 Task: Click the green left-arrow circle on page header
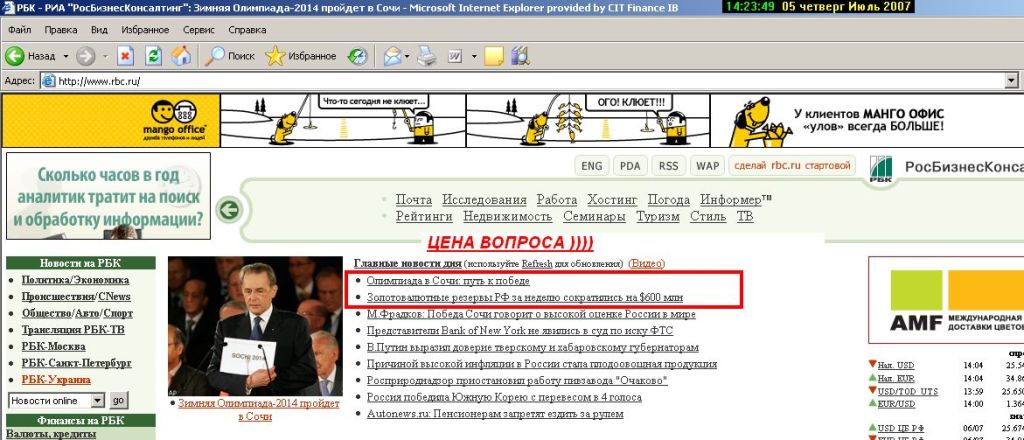[230, 210]
